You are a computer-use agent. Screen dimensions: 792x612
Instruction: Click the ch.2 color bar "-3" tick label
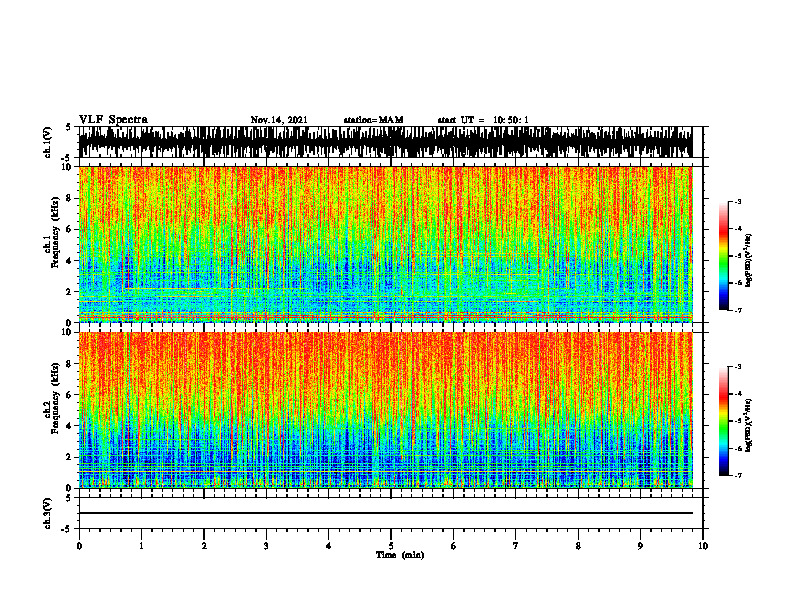coord(738,367)
